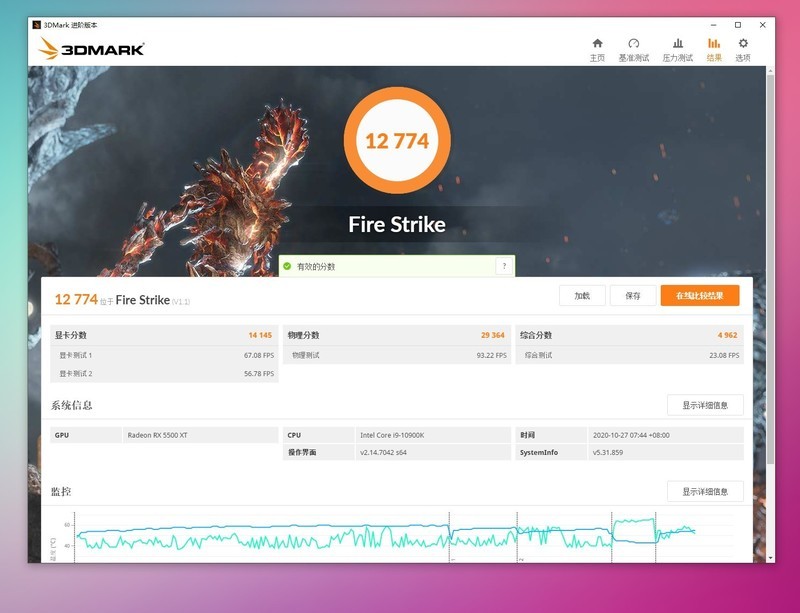Click the Fire Strike title text

(x=397, y=224)
